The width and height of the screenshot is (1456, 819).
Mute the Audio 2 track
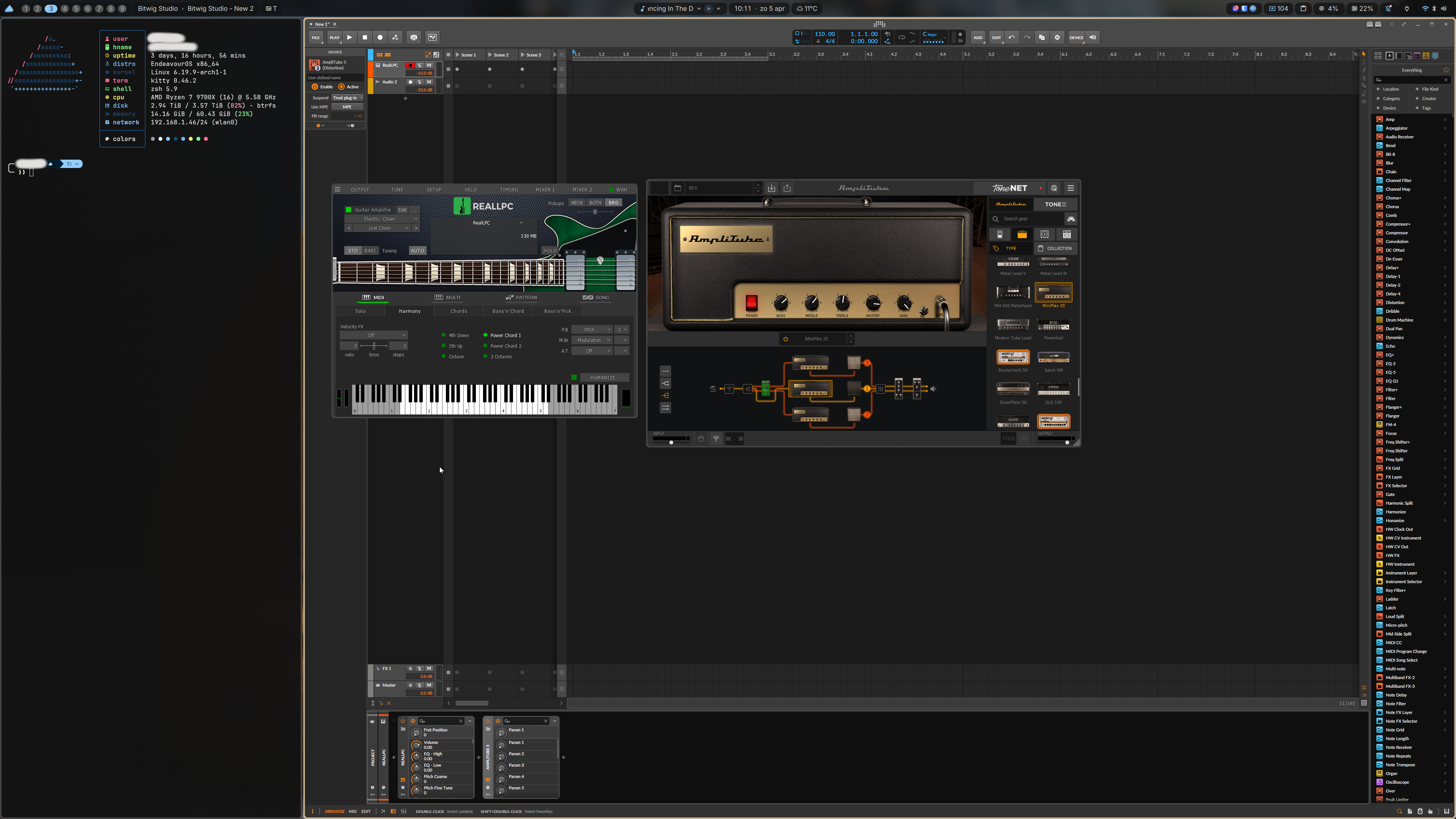tap(429, 82)
